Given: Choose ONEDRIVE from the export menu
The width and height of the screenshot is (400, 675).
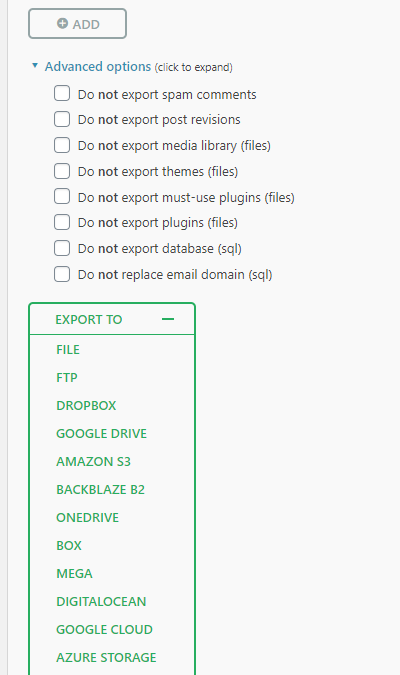Looking at the screenshot, I should coord(87,517).
